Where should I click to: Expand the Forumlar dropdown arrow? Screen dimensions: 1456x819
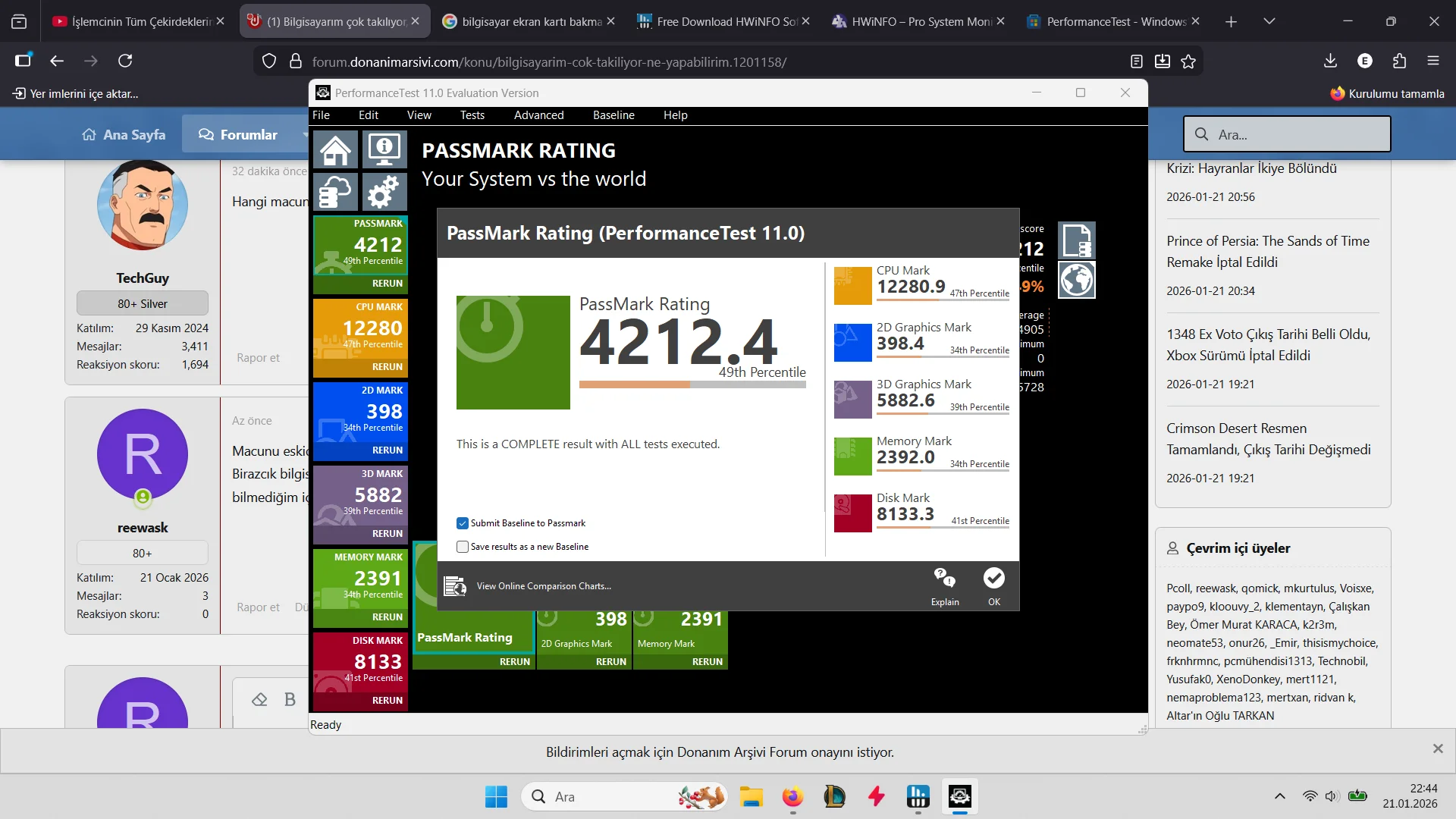(x=305, y=135)
